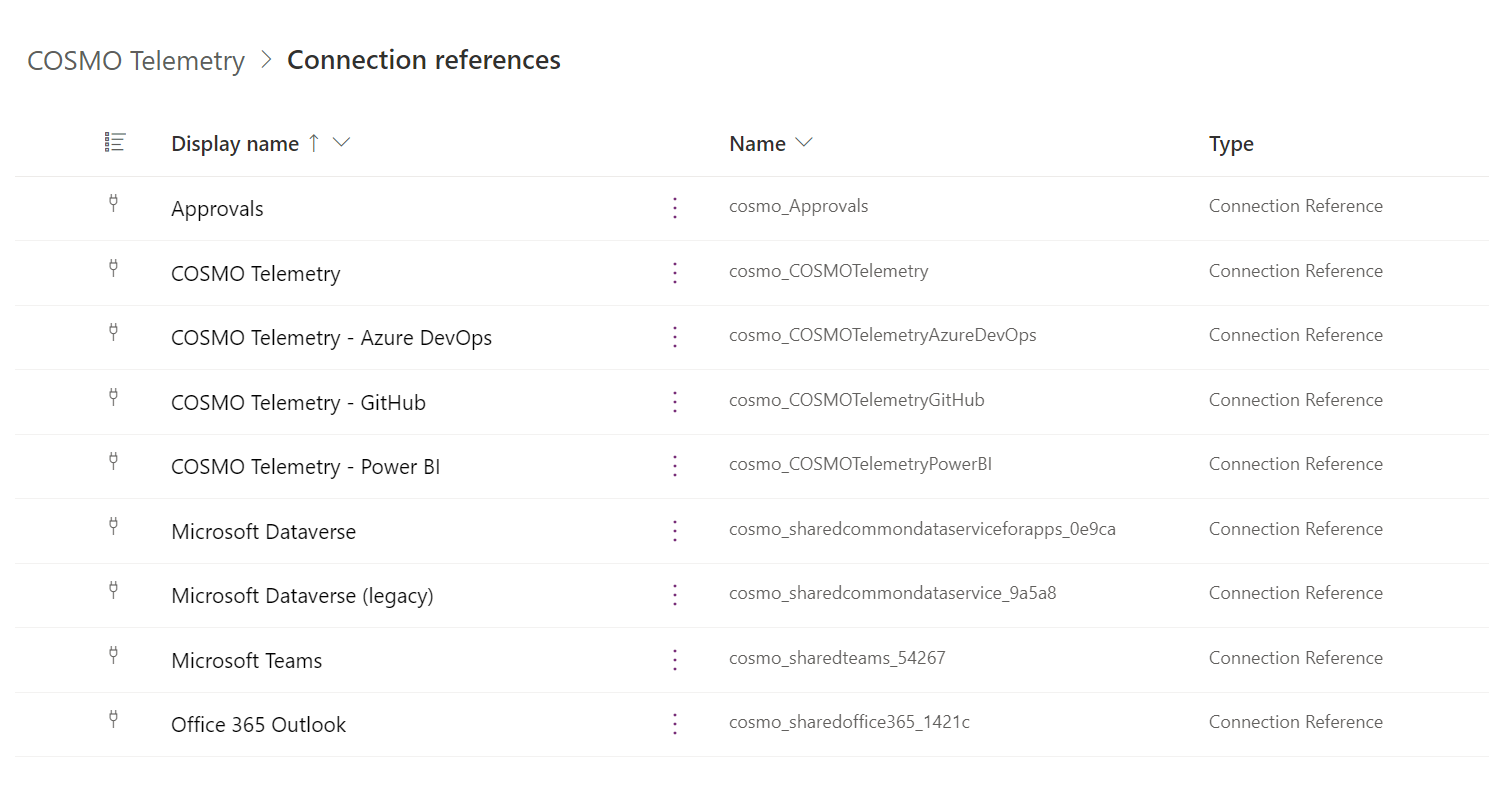Navigate back via the COSMO Telemetry breadcrumb
1489x787 pixels.
(135, 60)
